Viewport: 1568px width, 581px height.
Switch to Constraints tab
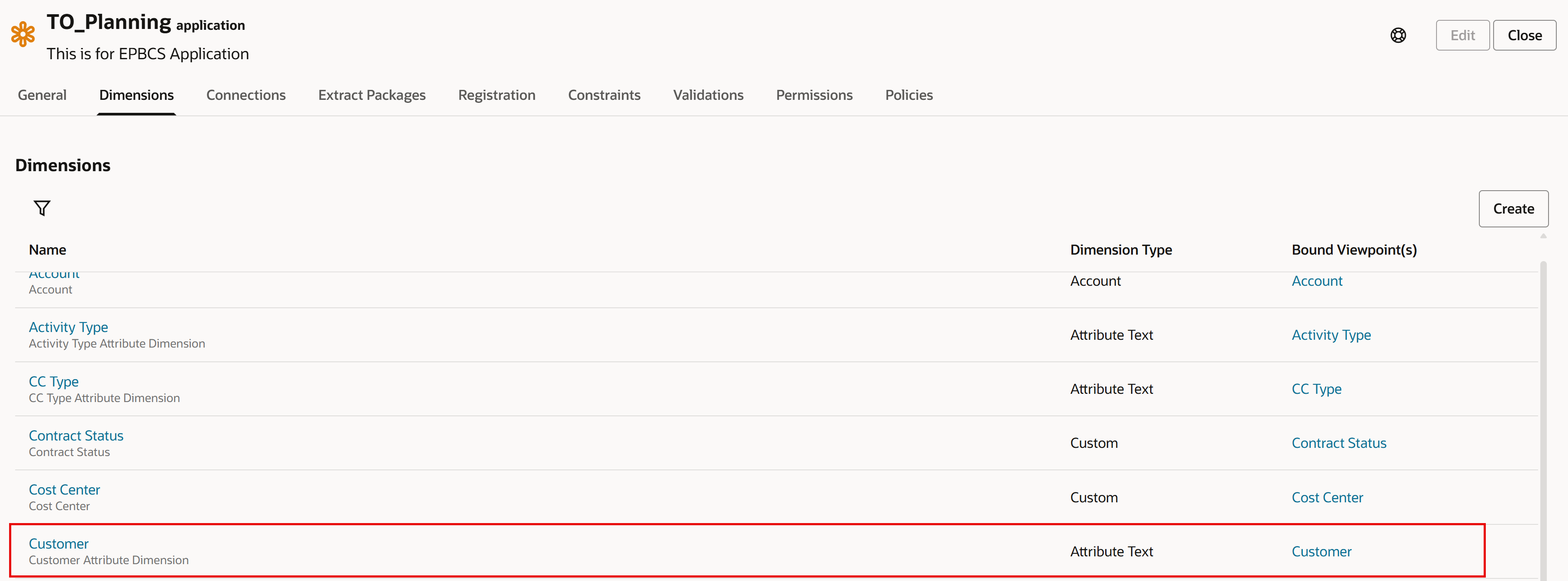point(604,95)
